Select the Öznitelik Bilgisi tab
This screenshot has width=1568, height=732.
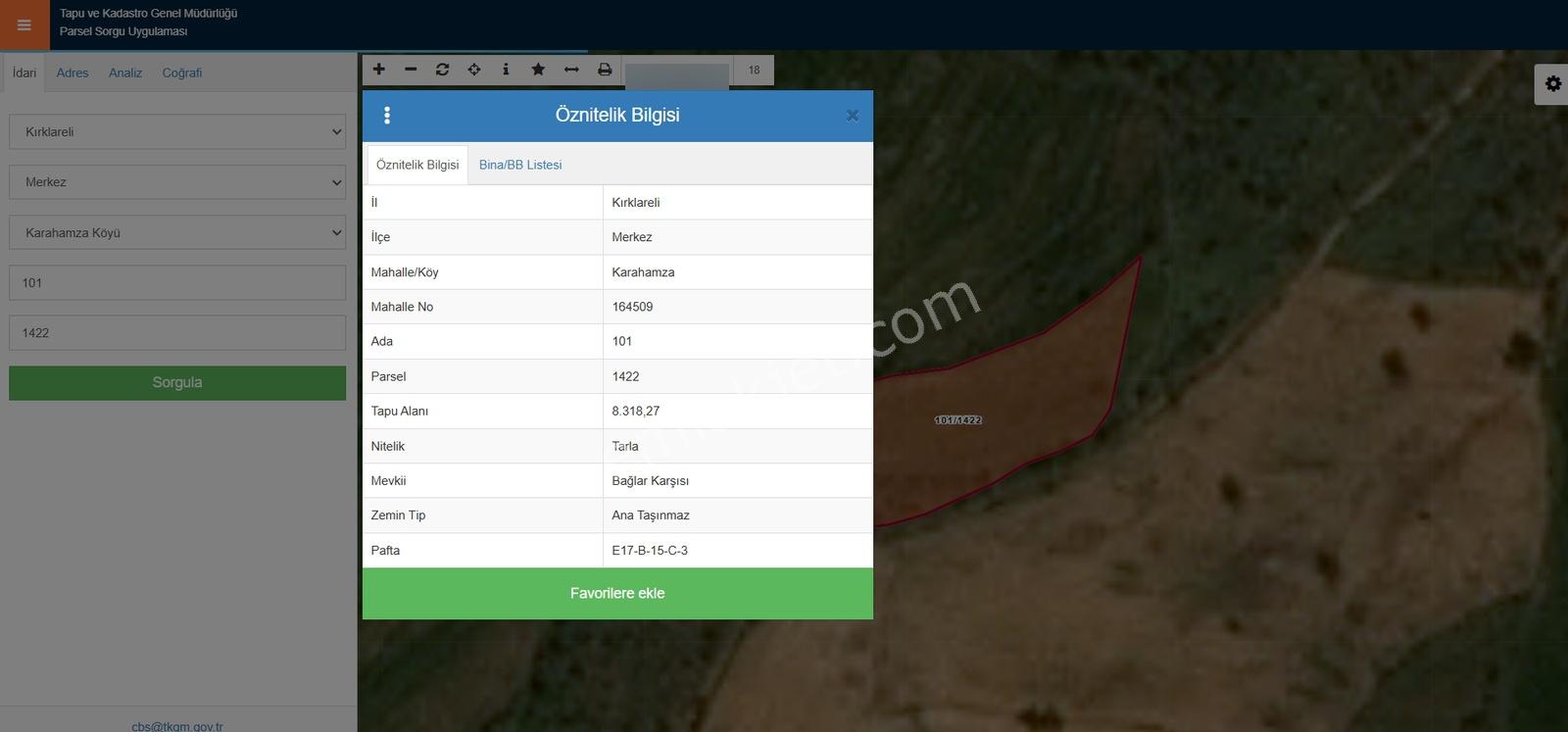[x=417, y=165]
